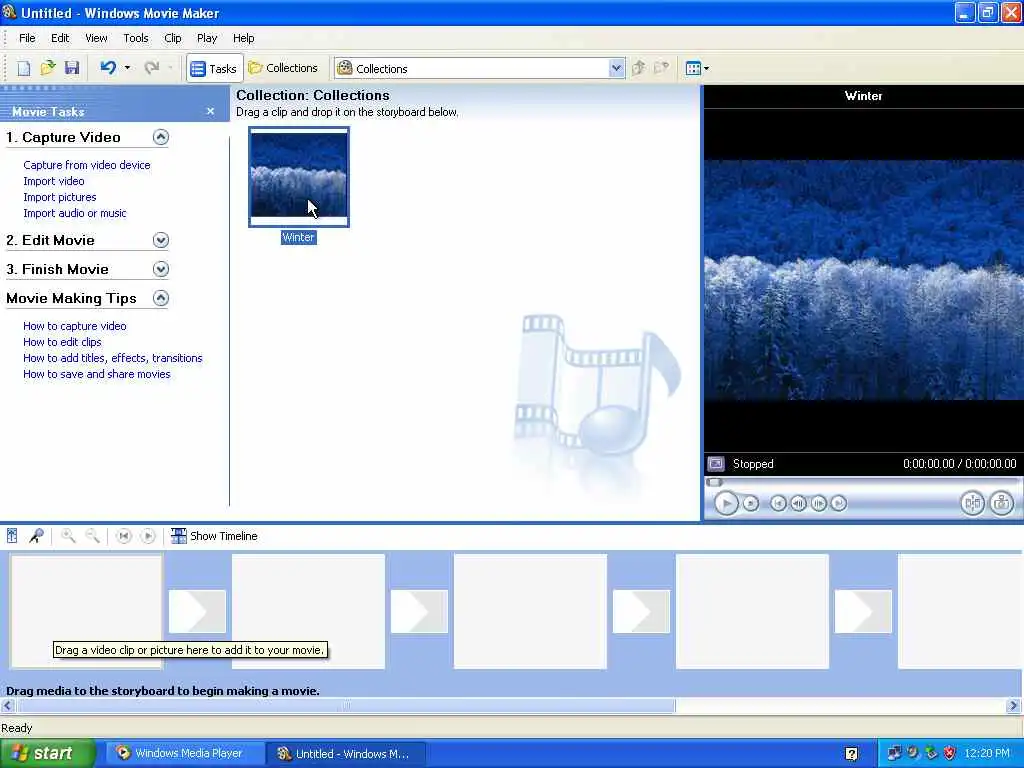
Task: Click the Stop button in preview monitor
Action: pyautogui.click(x=751, y=504)
